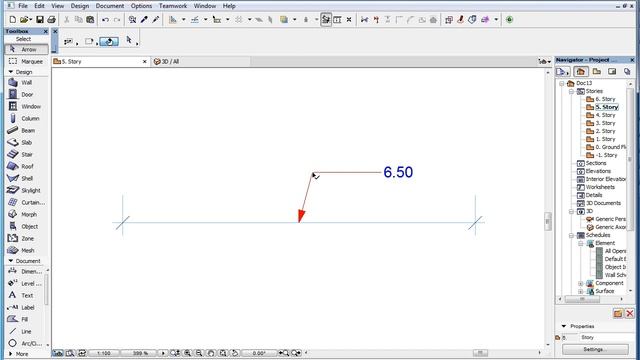Viewport: 640px width, 360px height.
Task: Click the Settings button in navigator
Action: tap(595, 349)
